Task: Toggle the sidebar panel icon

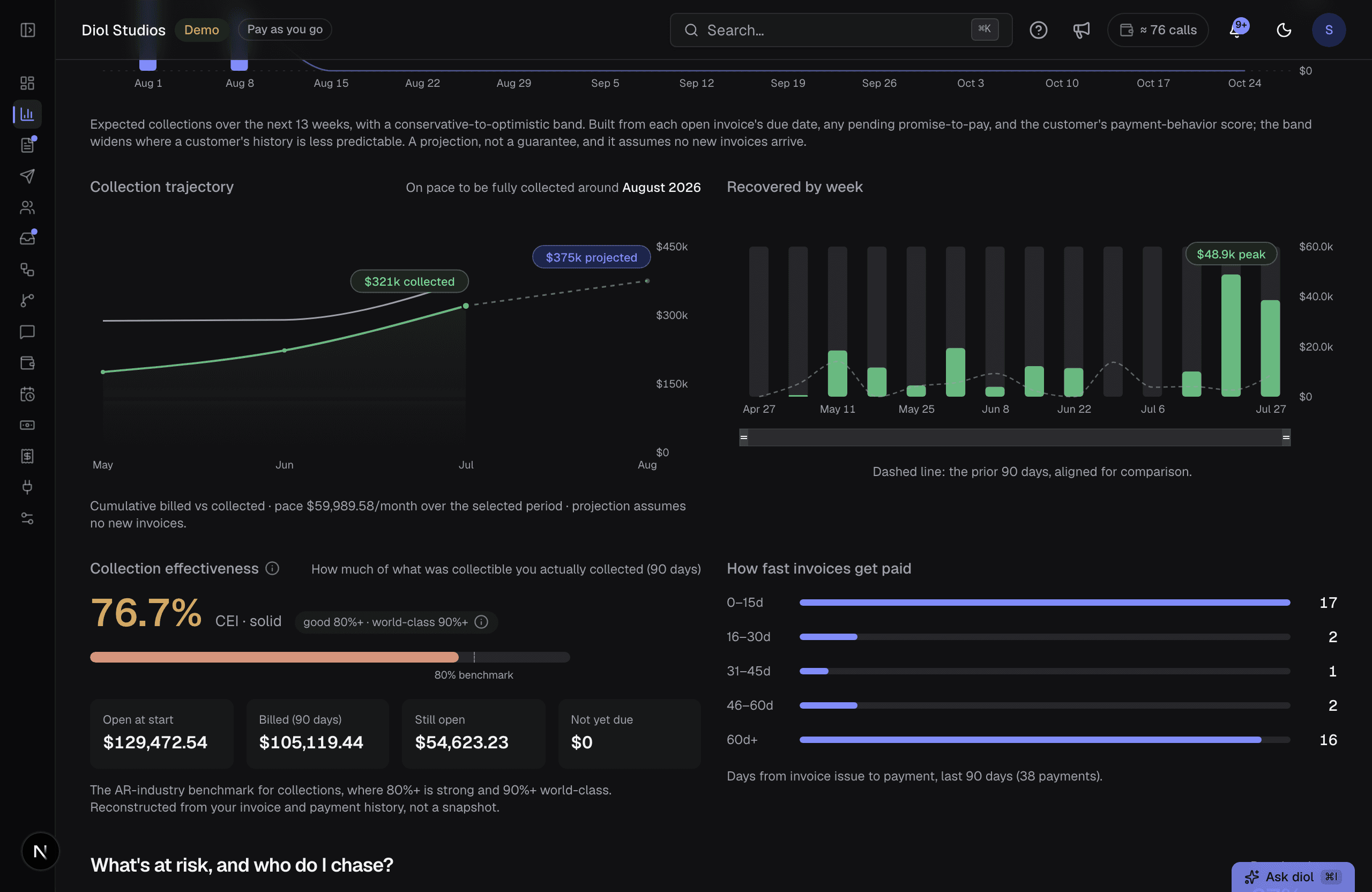Action: 28,30
